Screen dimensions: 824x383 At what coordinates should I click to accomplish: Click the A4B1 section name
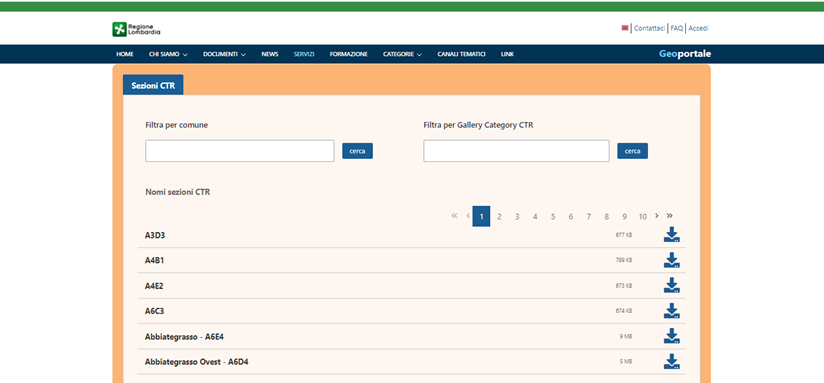[155, 260]
